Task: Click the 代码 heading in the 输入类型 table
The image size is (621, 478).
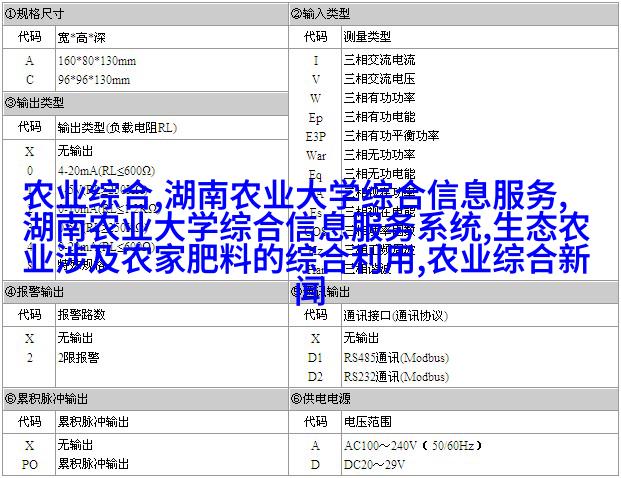Action: click(x=316, y=37)
